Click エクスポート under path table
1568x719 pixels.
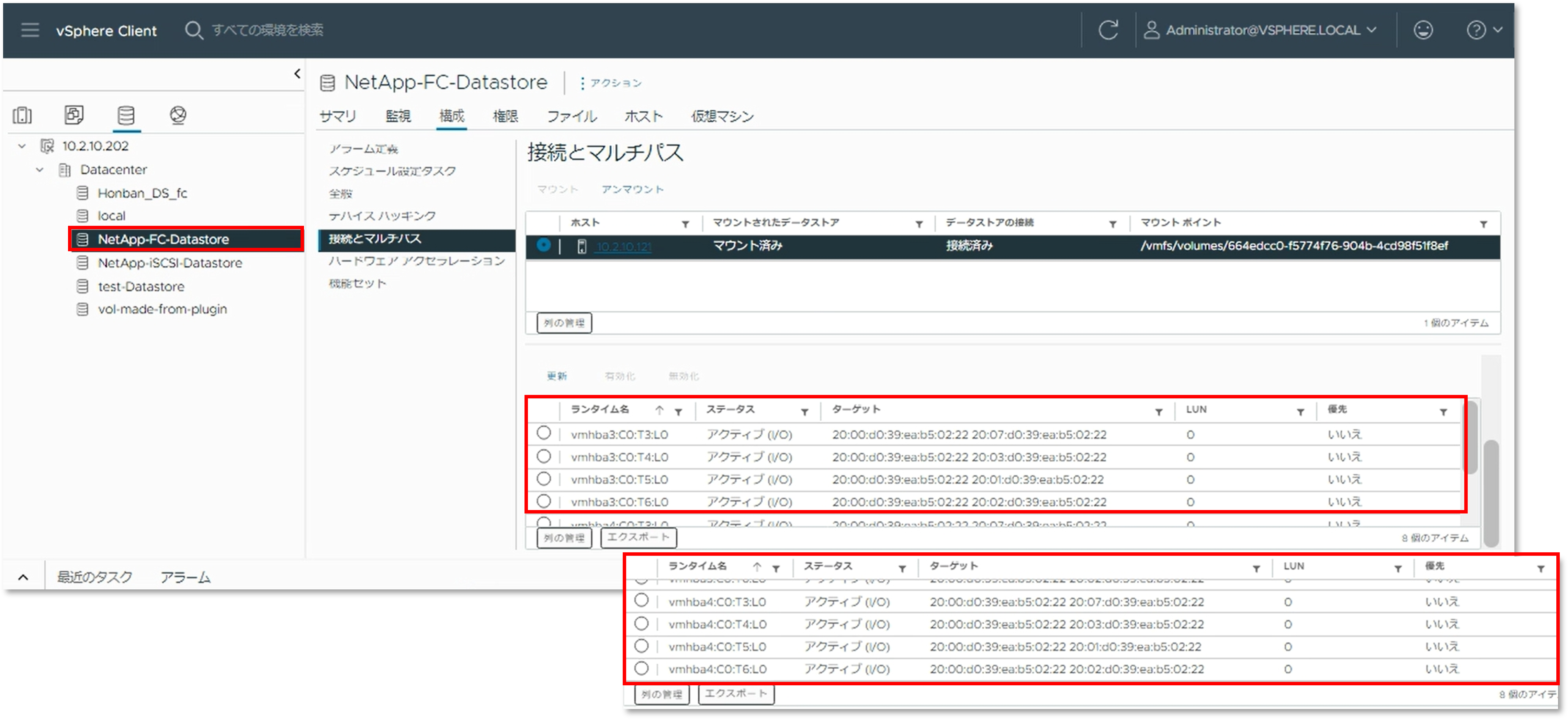(x=639, y=538)
